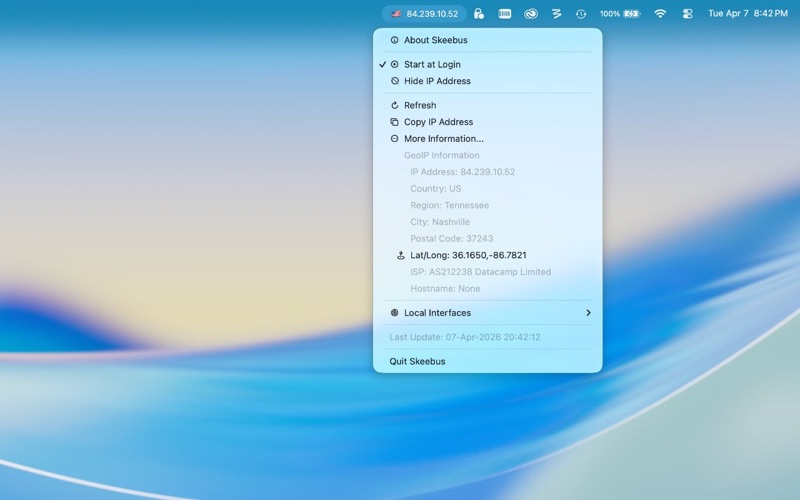Click the Region: Tennessee row
The height and width of the screenshot is (500, 800).
[x=488, y=205]
